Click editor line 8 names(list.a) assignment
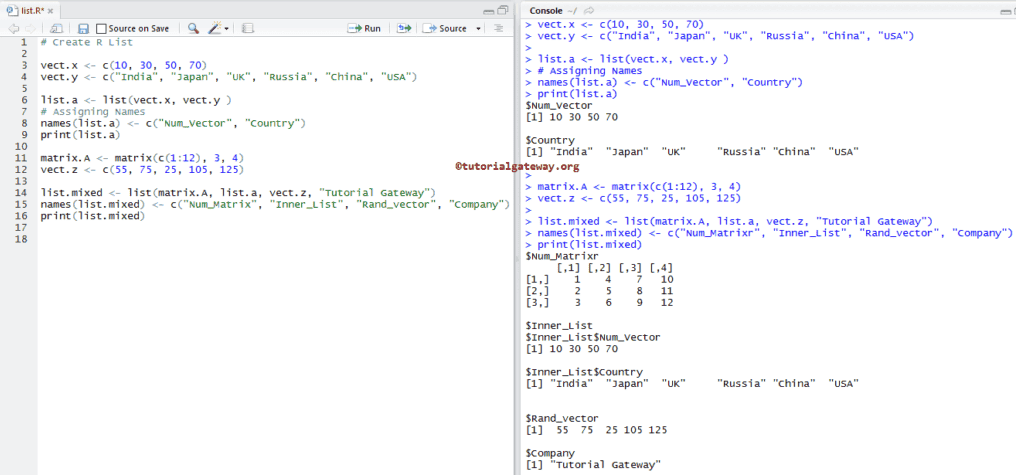Viewport: 1016px width, 475px height. pos(172,123)
